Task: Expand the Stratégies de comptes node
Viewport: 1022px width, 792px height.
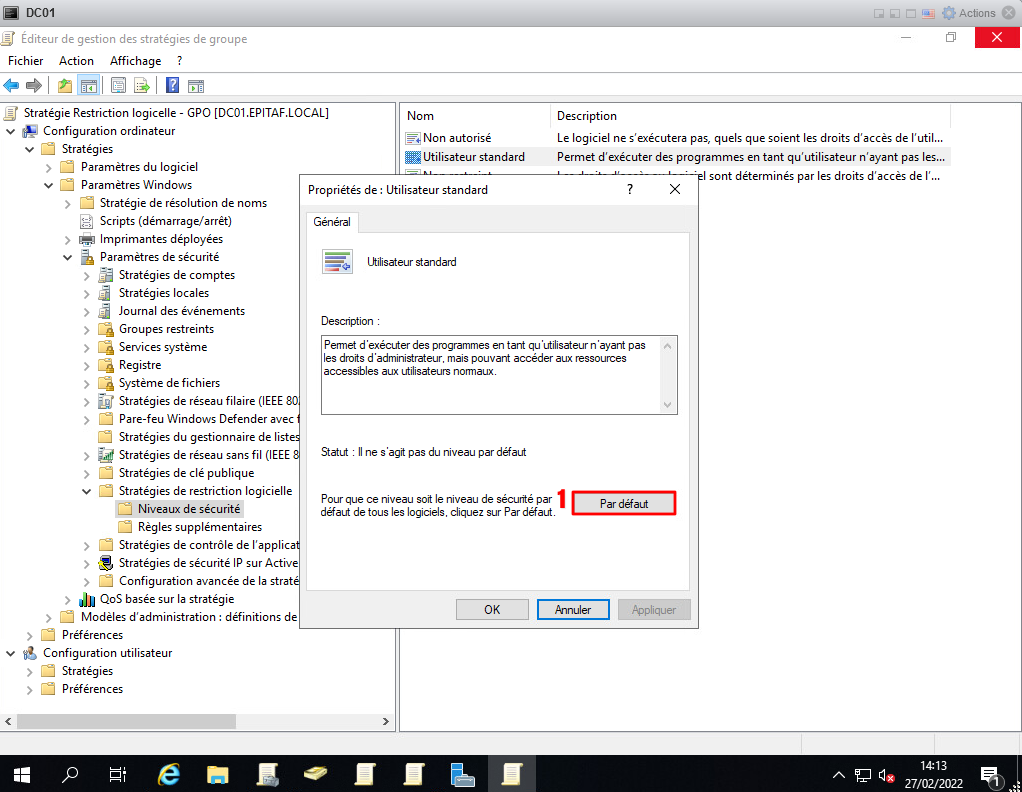Action: [x=86, y=275]
